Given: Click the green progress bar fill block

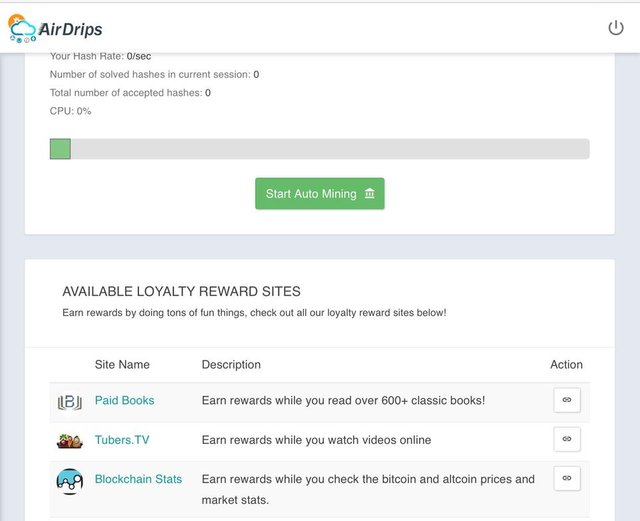Looking at the screenshot, I should click(x=60, y=149).
